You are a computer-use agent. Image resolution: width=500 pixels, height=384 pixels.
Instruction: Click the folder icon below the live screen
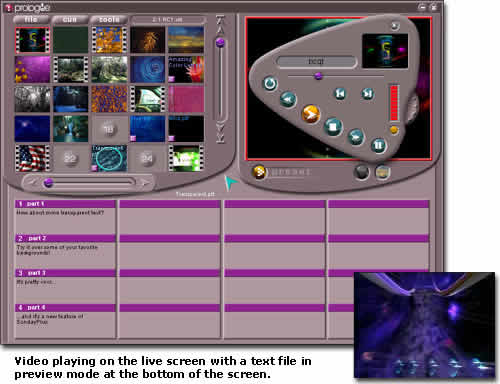coord(382,172)
